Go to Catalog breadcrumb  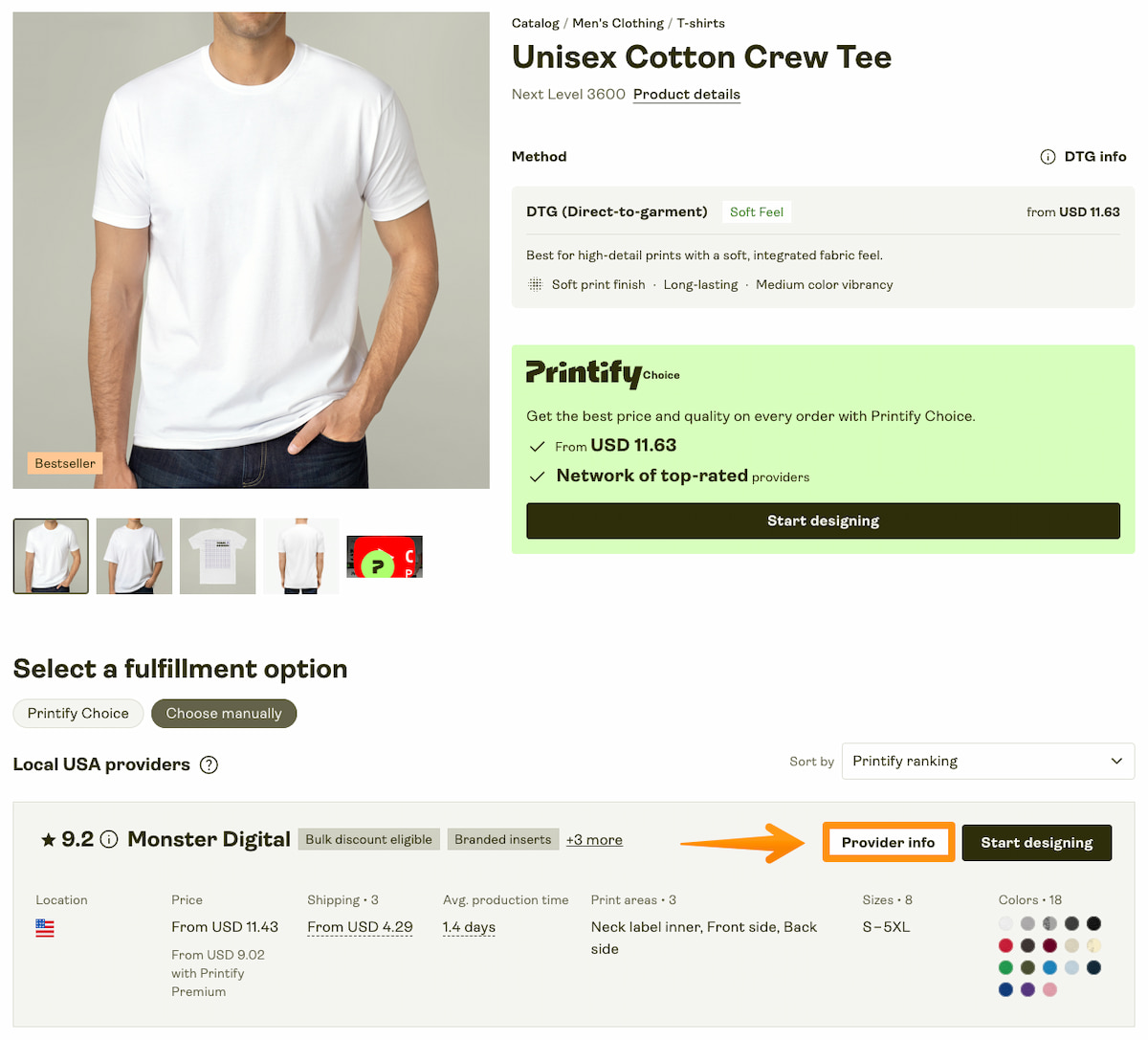536,23
